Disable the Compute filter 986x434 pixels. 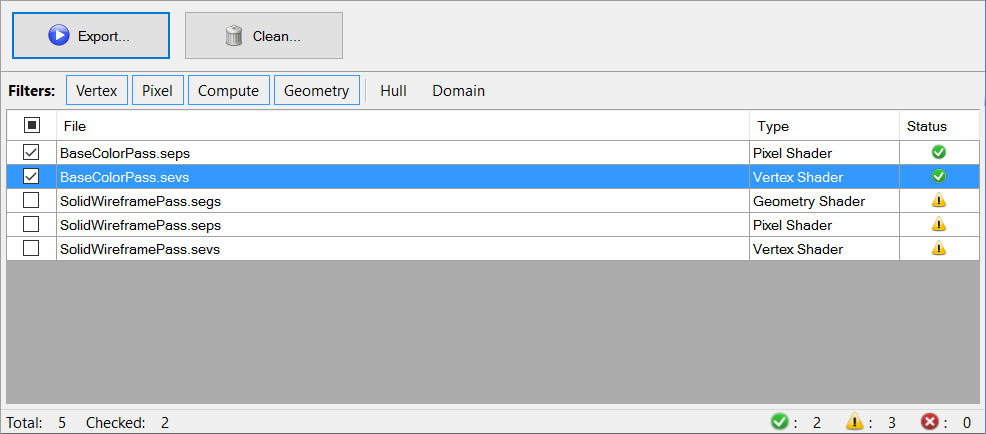coord(229,91)
